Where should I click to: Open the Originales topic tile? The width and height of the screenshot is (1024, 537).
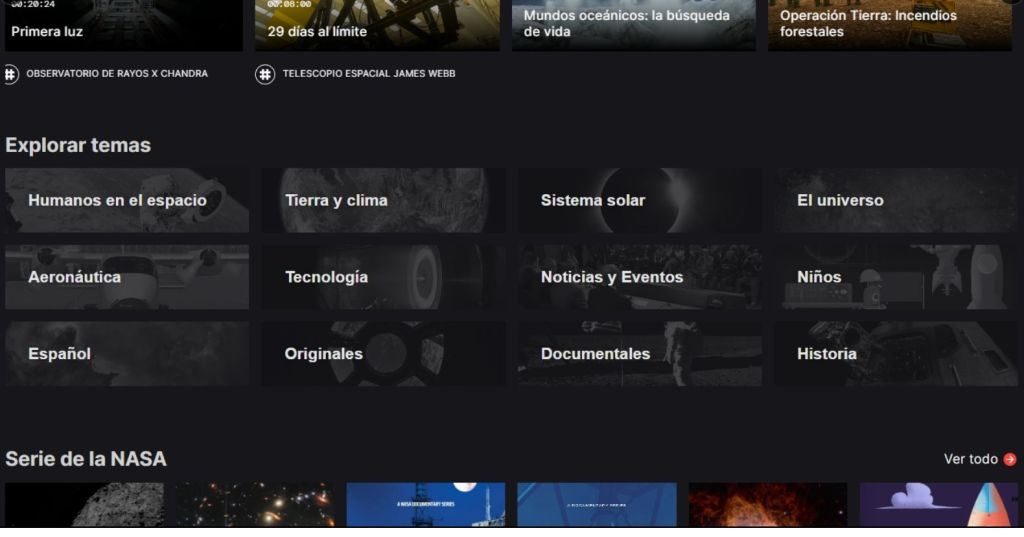click(383, 353)
